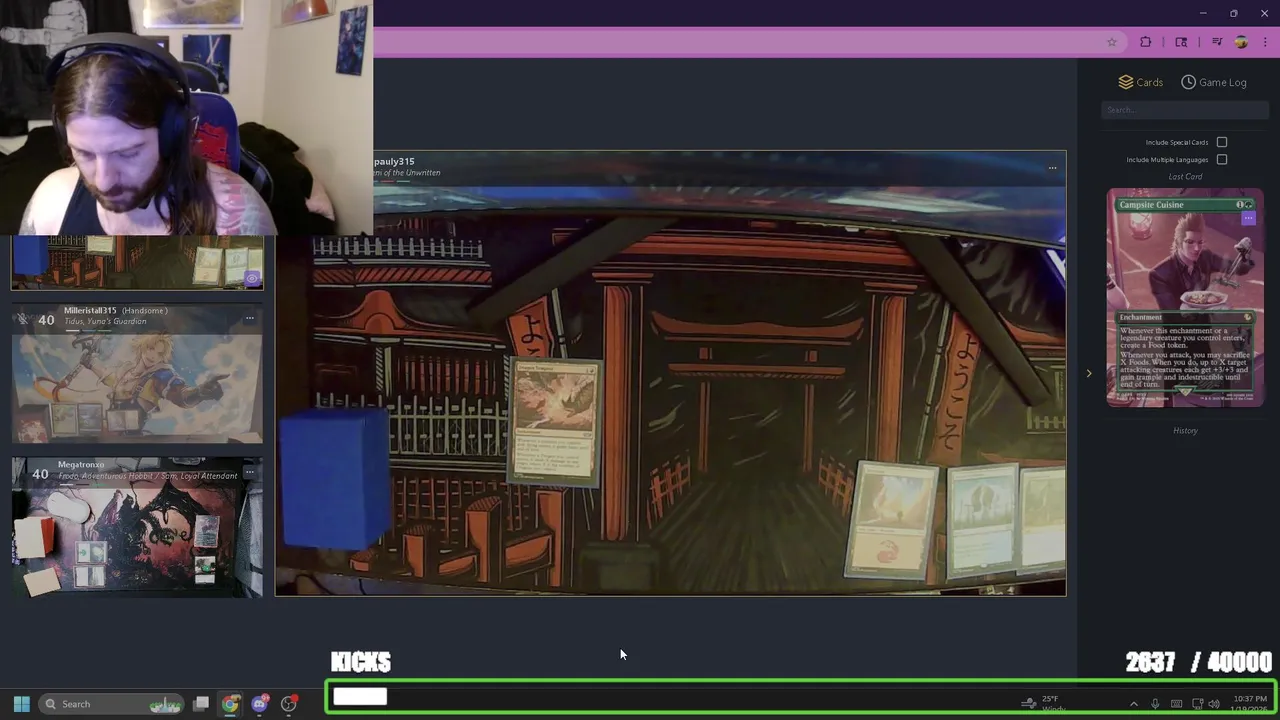Toggle muted microphone icon for Milleristall315
Image resolution: width=1280 pixels, height=720 pixels.
(22, 319)
